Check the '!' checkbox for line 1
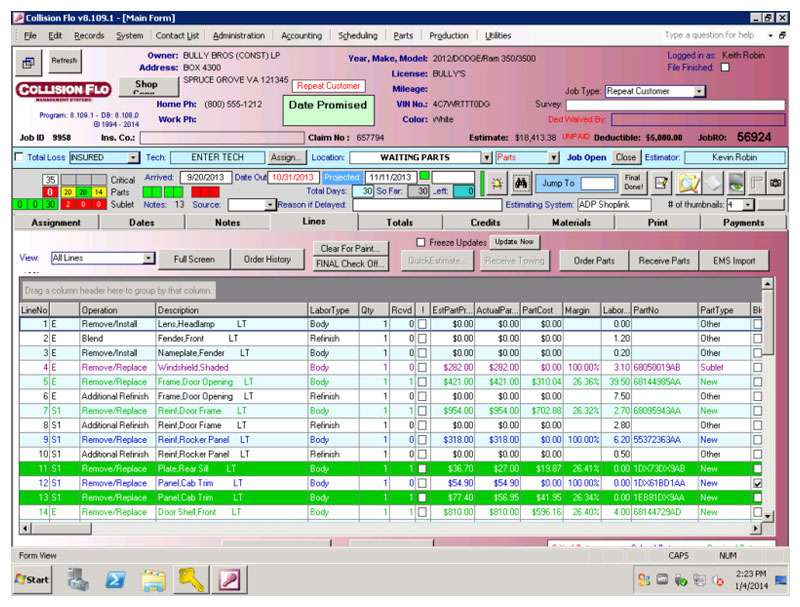800x607 pixels. point(422,324)
